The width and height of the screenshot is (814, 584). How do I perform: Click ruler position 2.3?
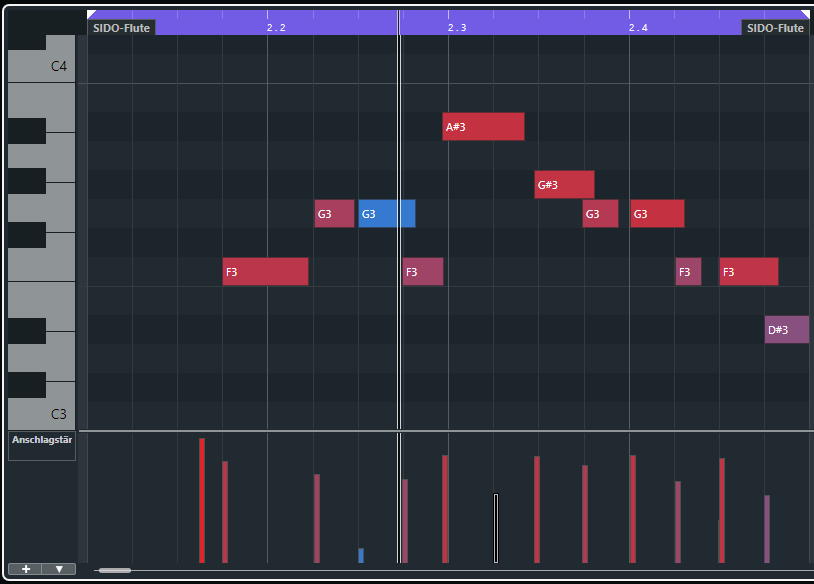457,28
